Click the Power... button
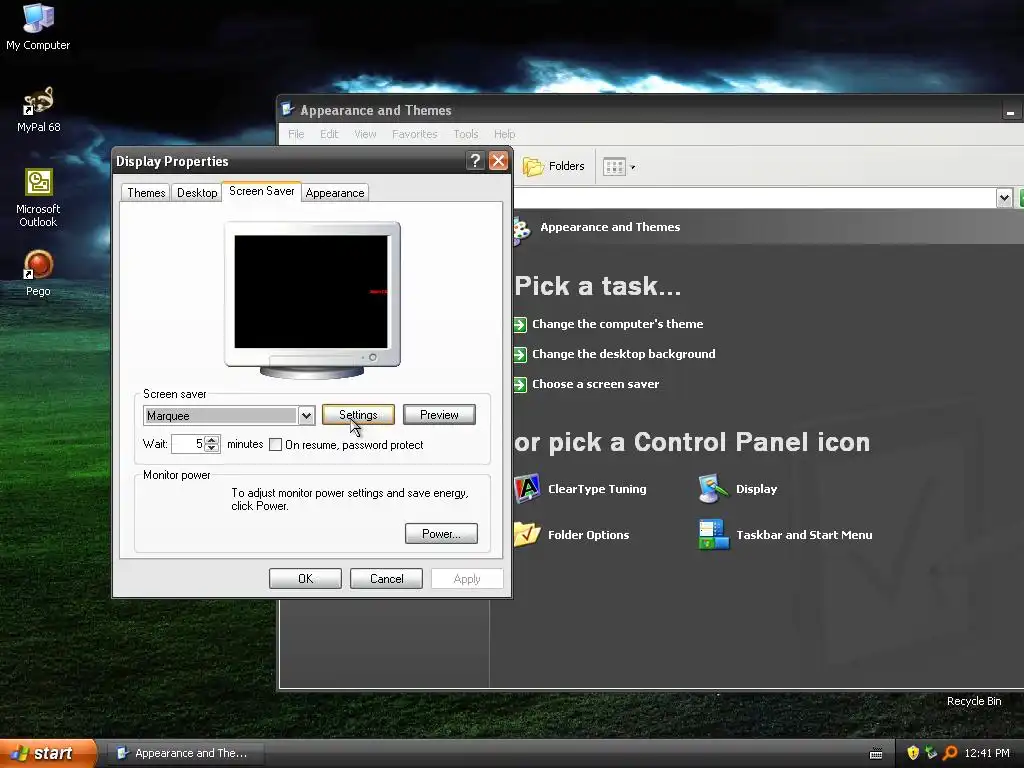The width and height of the screenshot is (1024, 768). tap(441, 534)
